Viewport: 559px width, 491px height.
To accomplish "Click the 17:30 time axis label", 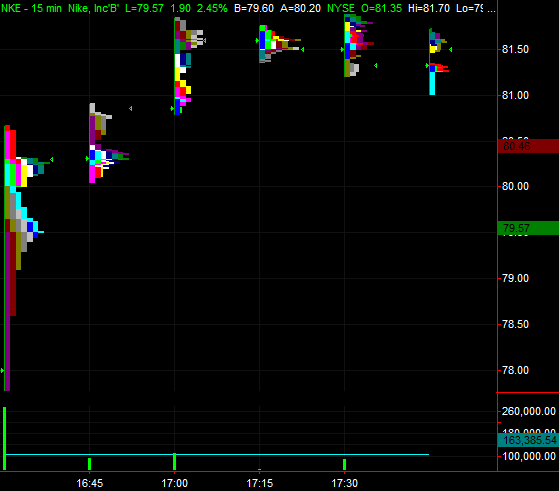I will 344,483.
